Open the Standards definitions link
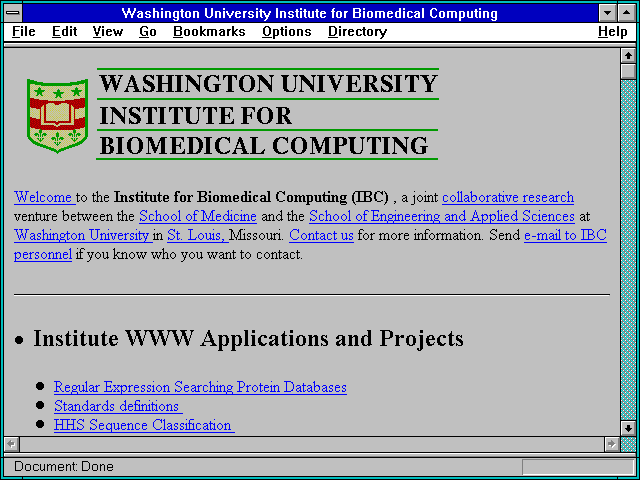This screenshot has width=640, height=480. pyautogui.click(x=118, y=406)
